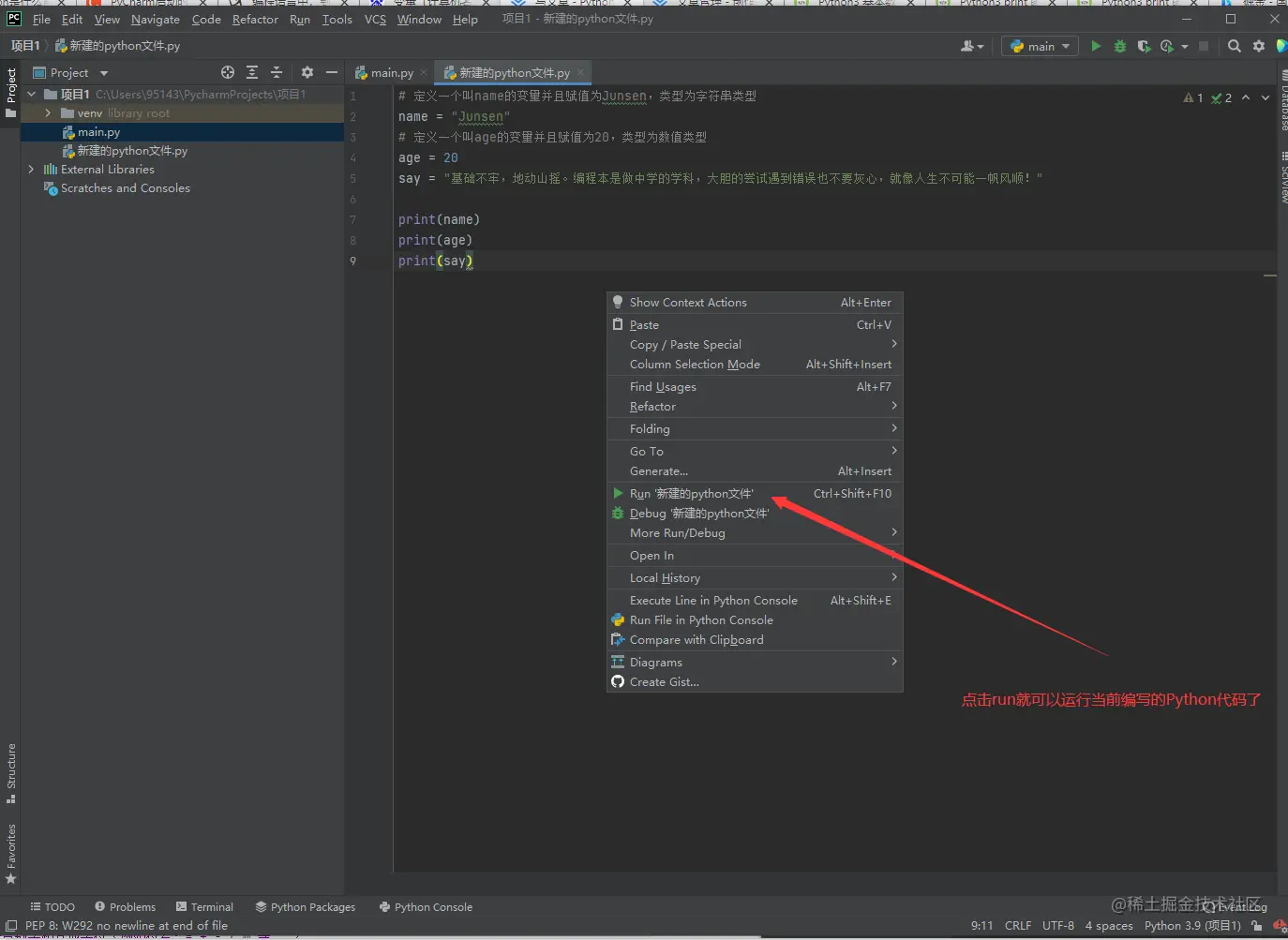The width and height of the screenshot is (1288, 940).
Task: Select Compare with Clipboard
Action: pyautogui.click(x=755, y=640)
